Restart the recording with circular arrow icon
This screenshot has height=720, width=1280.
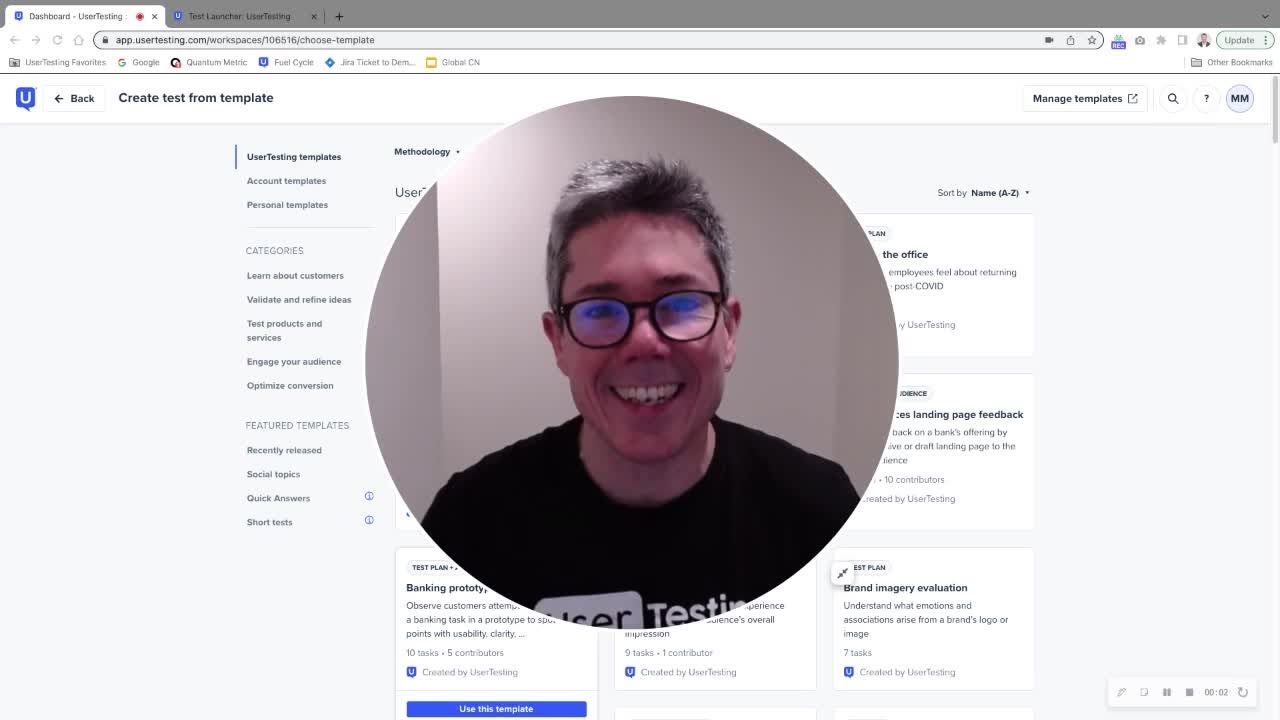[x=1243, y=692]
